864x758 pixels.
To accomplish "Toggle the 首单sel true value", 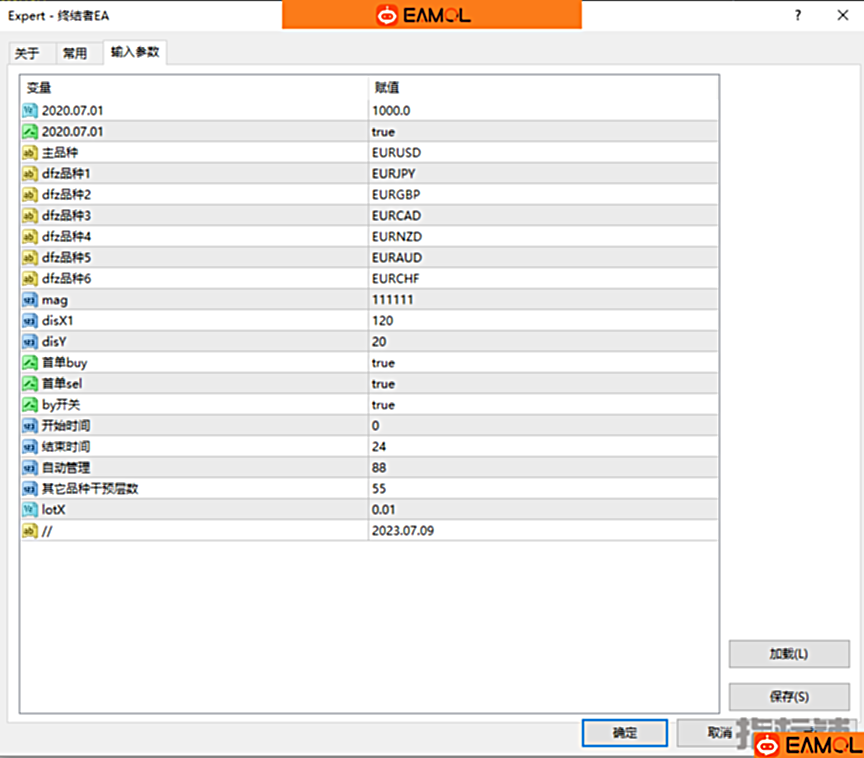I will coord(383,384).
